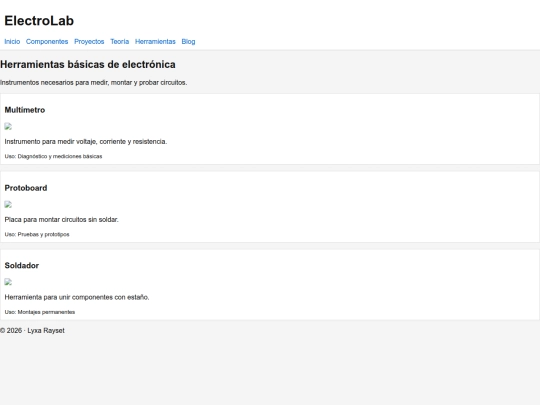Click the Multímetro card heading
Image resolution: width=540 pixels, height=405 pixels.
pyautogui.click(x=25, y=110)
